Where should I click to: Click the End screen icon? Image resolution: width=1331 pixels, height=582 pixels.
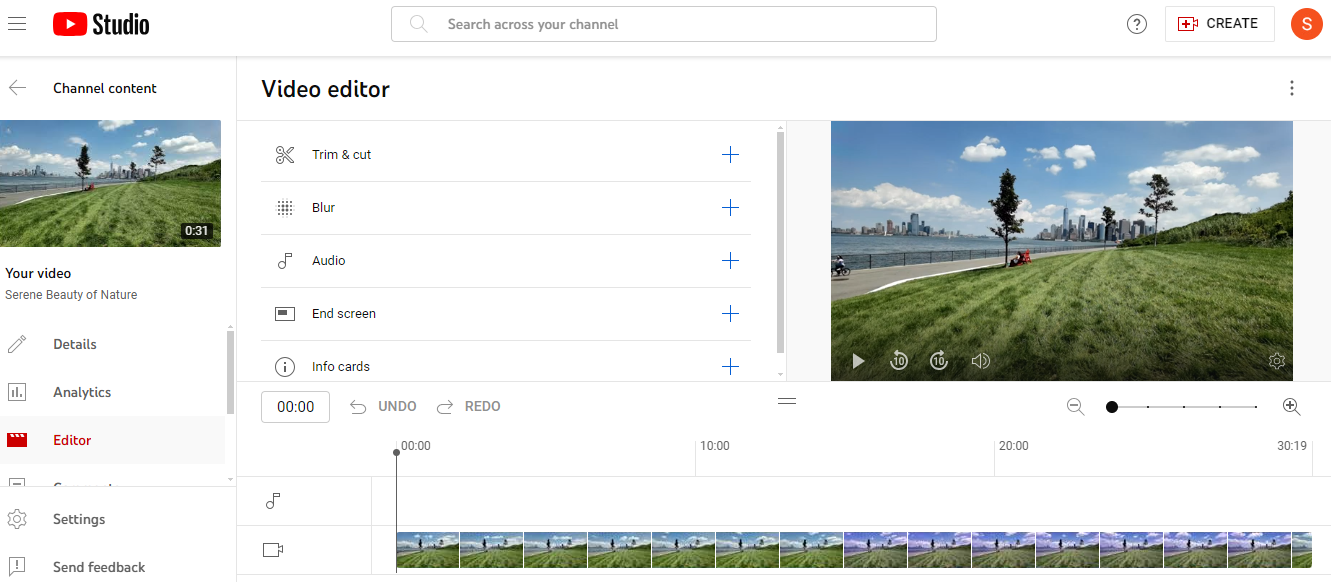click(x=285, y=314)
